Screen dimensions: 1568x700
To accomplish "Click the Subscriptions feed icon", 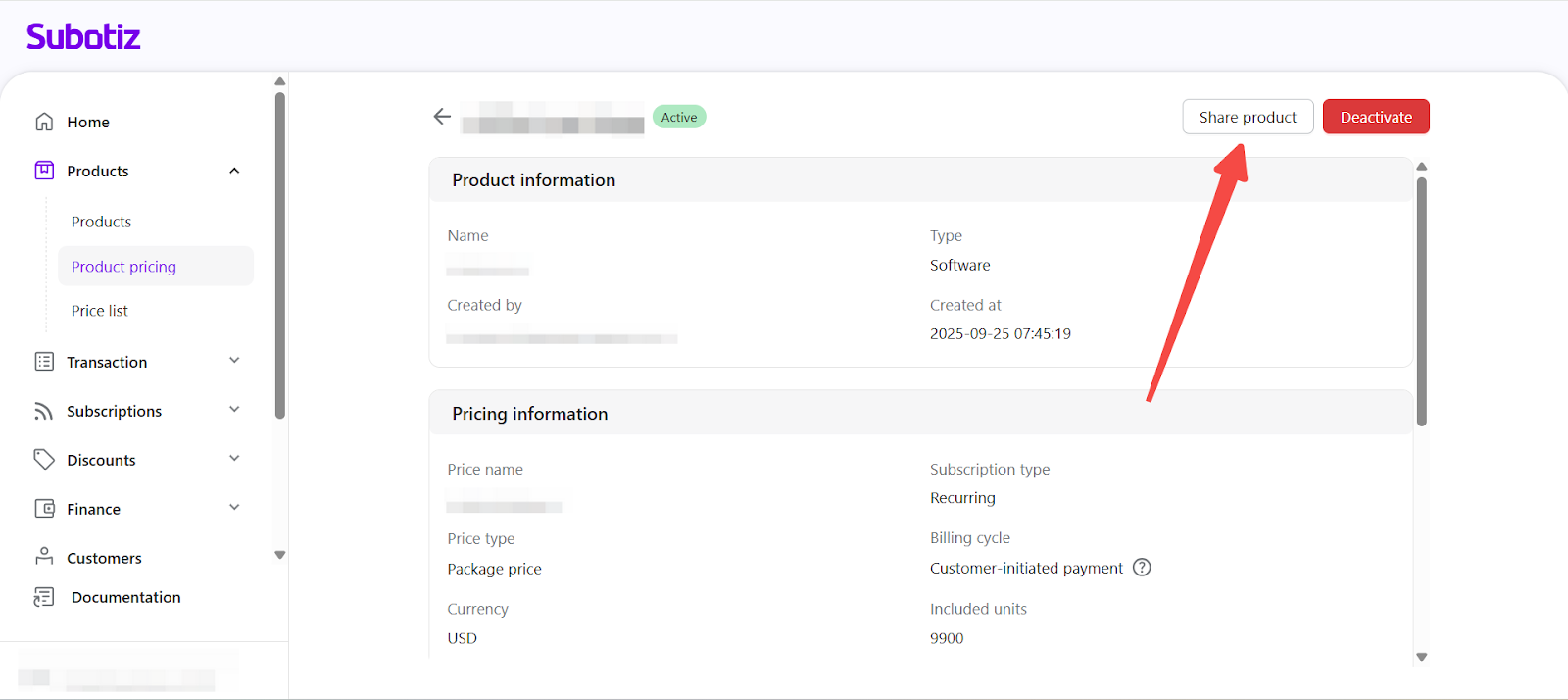I will pos(44,411).
